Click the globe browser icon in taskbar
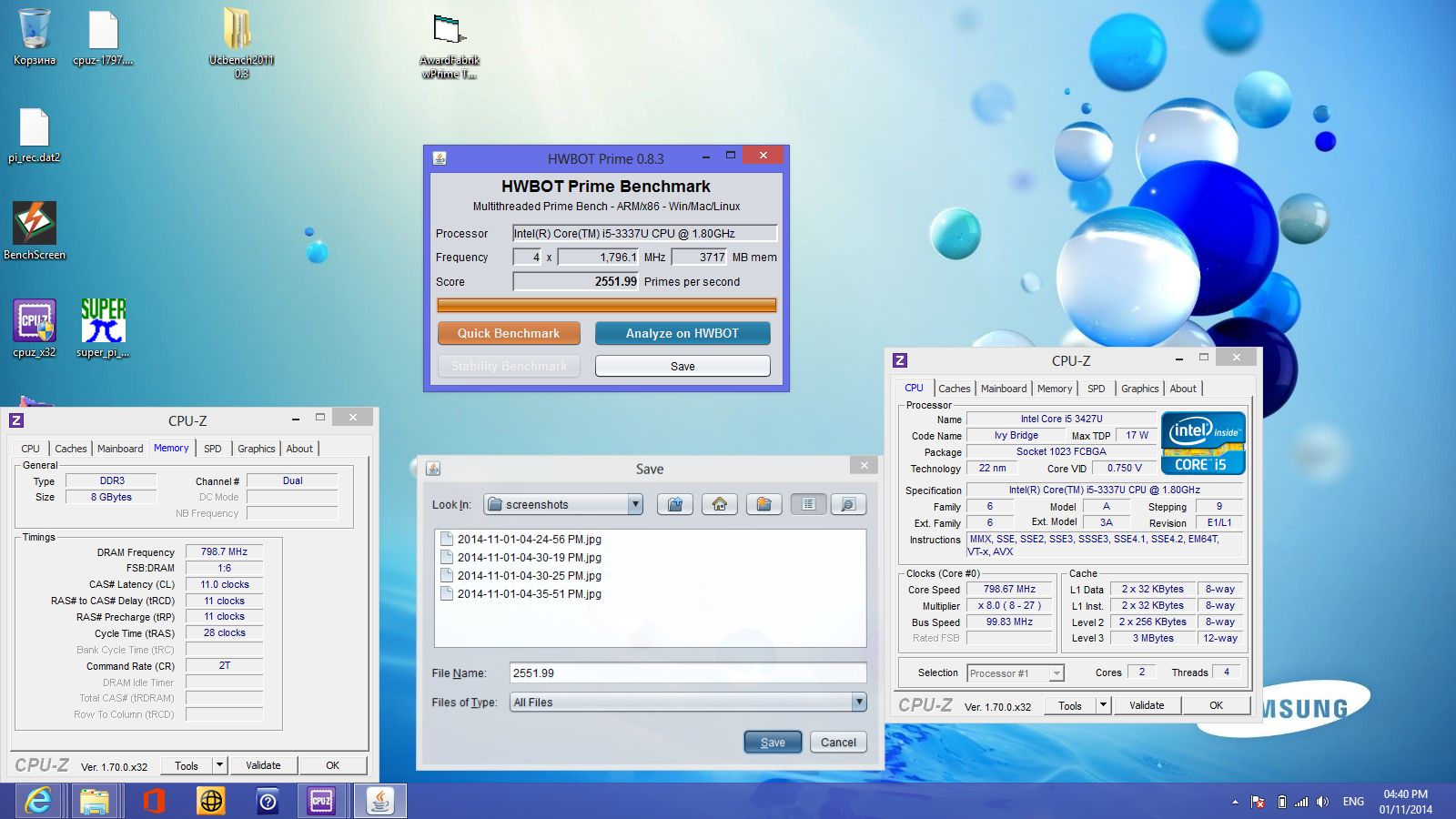1456x819 pixels. 211,801
